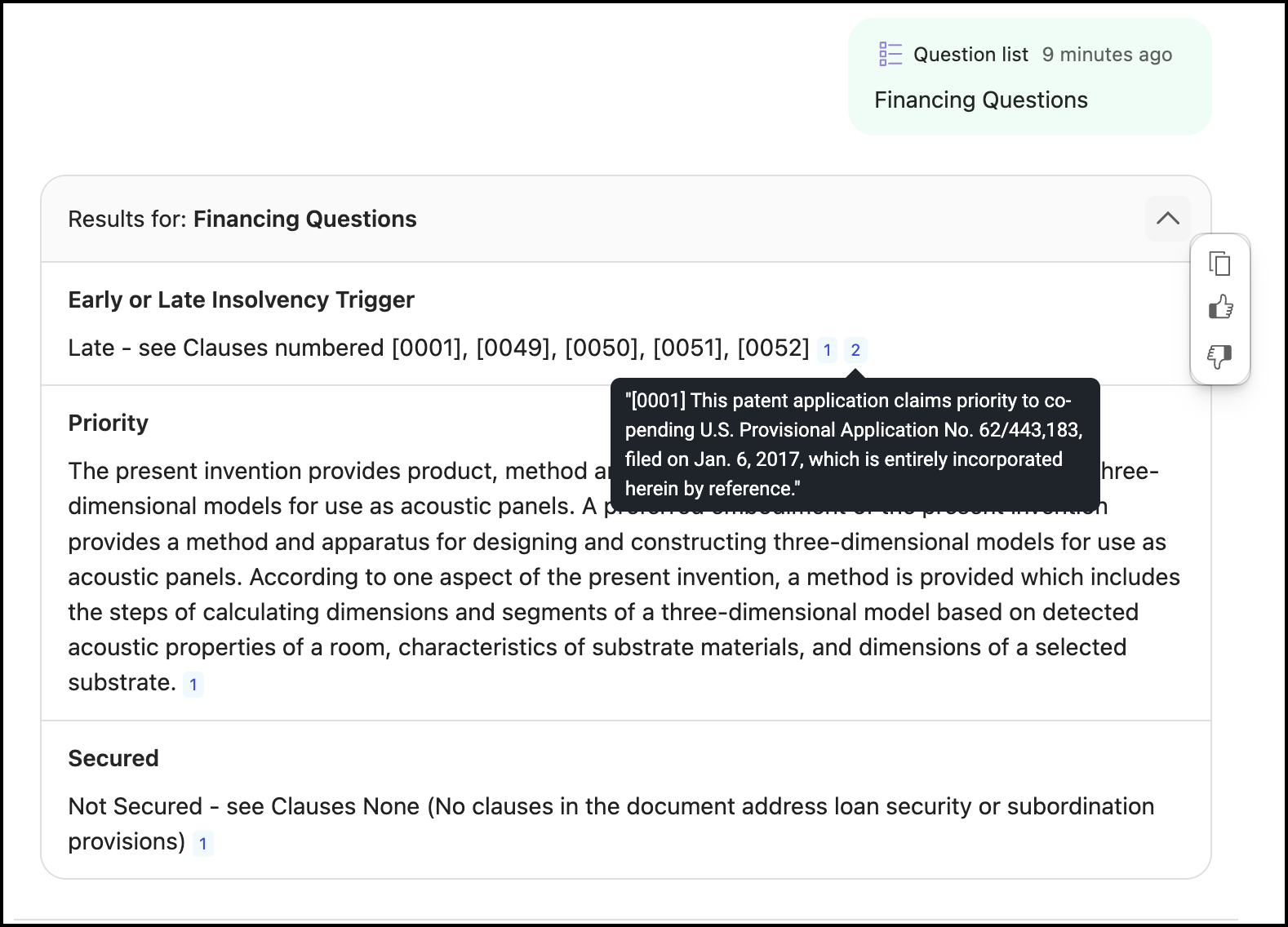Copy the results with the copy icon
1288x927 pixels.
click(1219, 264)
